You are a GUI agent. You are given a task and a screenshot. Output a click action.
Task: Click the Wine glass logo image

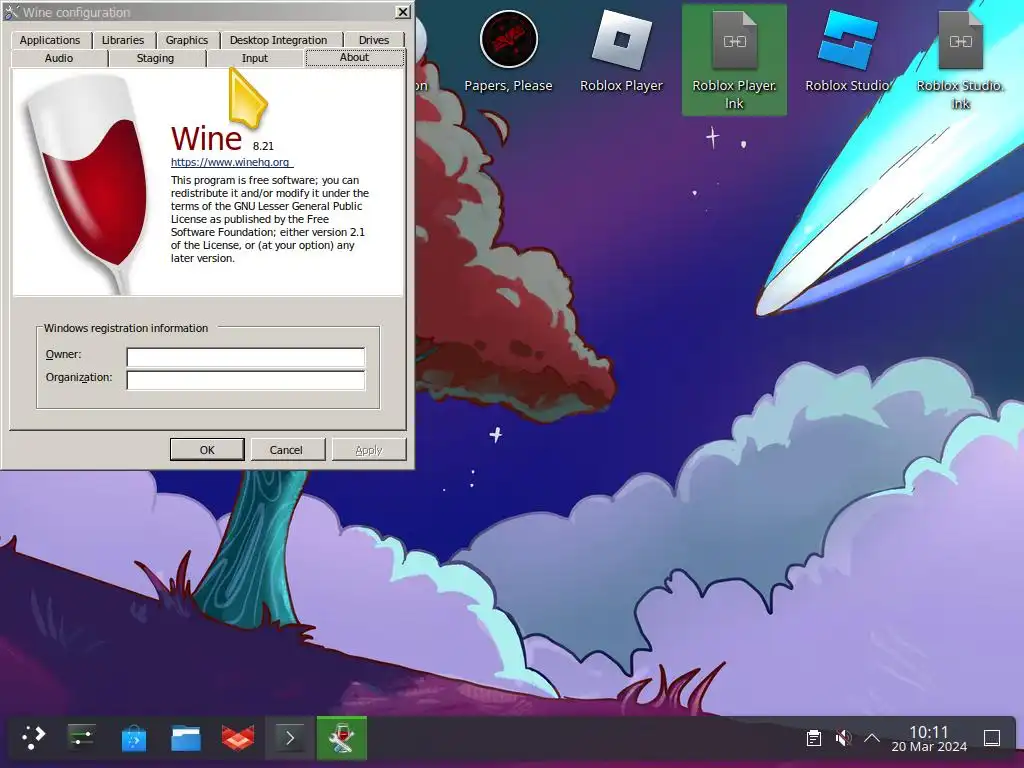pos(88,183)
